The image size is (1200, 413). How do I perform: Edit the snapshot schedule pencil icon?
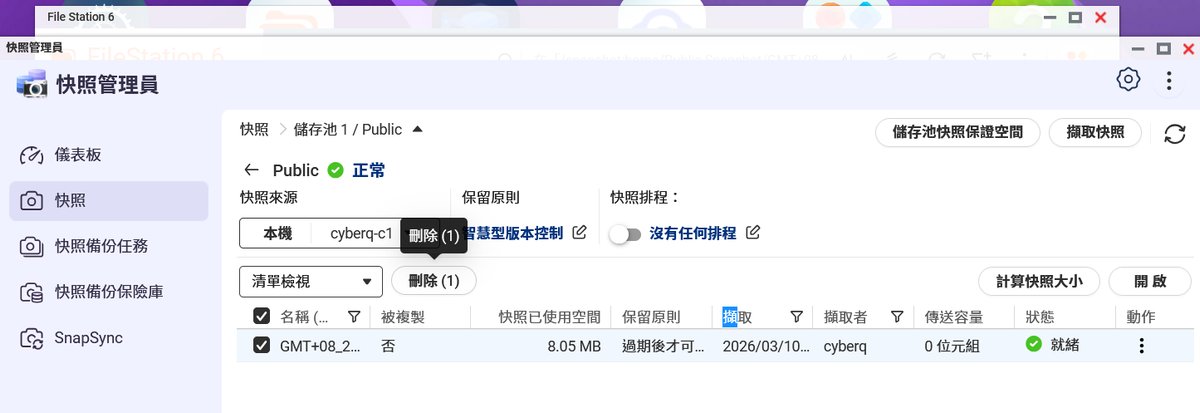click(753, 233)
